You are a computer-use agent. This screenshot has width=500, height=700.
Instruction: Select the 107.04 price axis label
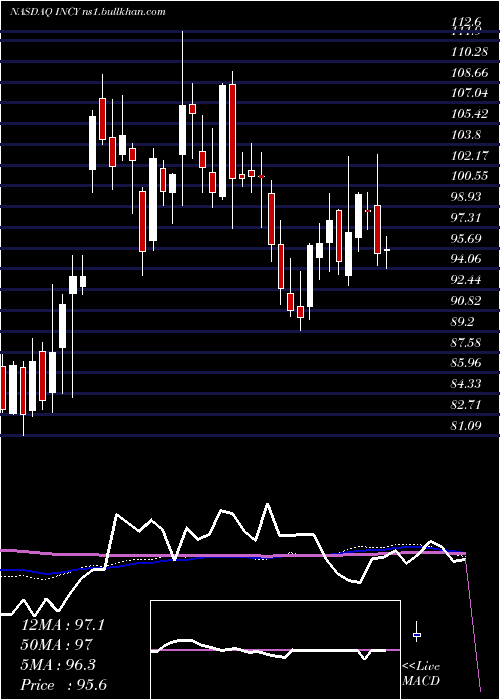tap(469, 93)
